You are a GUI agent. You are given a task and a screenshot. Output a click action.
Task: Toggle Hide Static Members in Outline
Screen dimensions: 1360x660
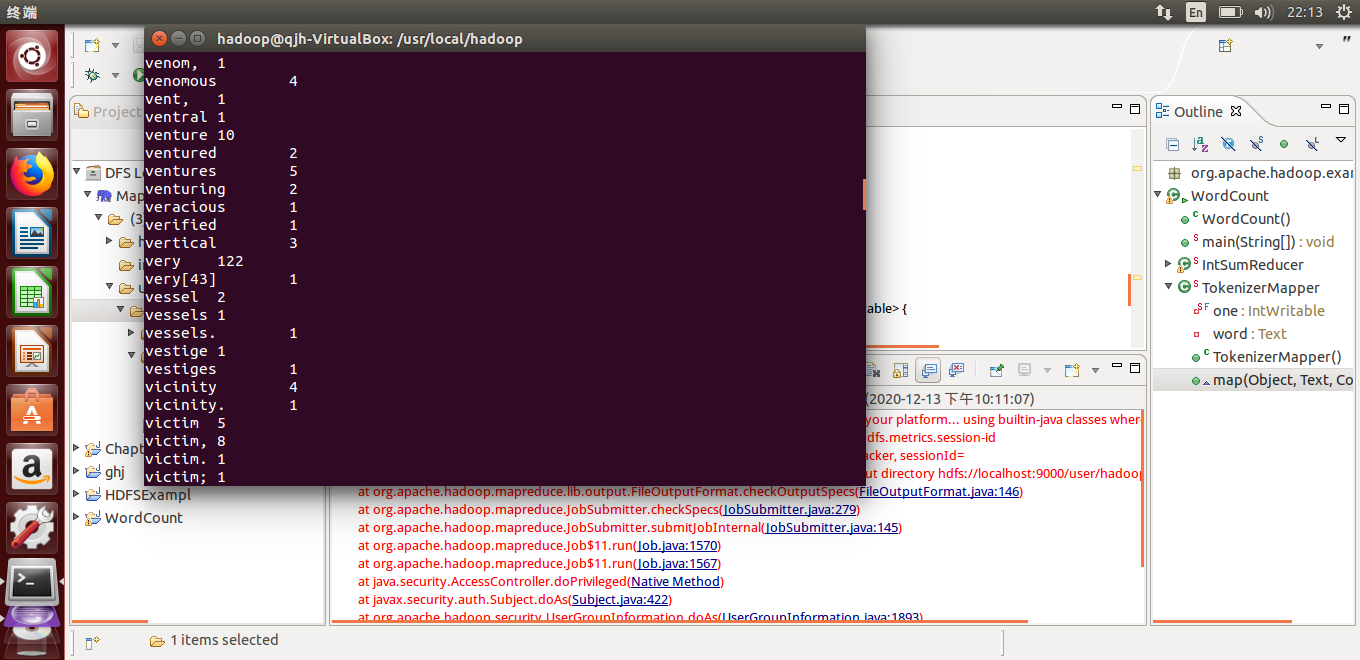[1256, 144]
